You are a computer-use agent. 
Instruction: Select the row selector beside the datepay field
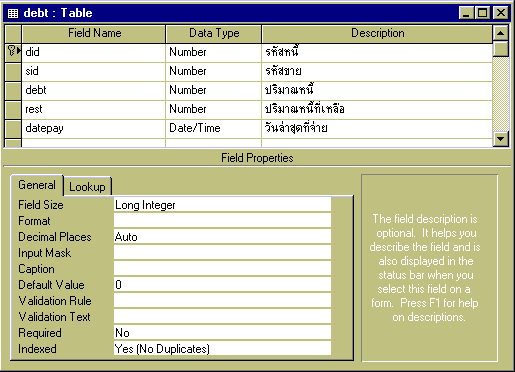click(x=13, y=129)
